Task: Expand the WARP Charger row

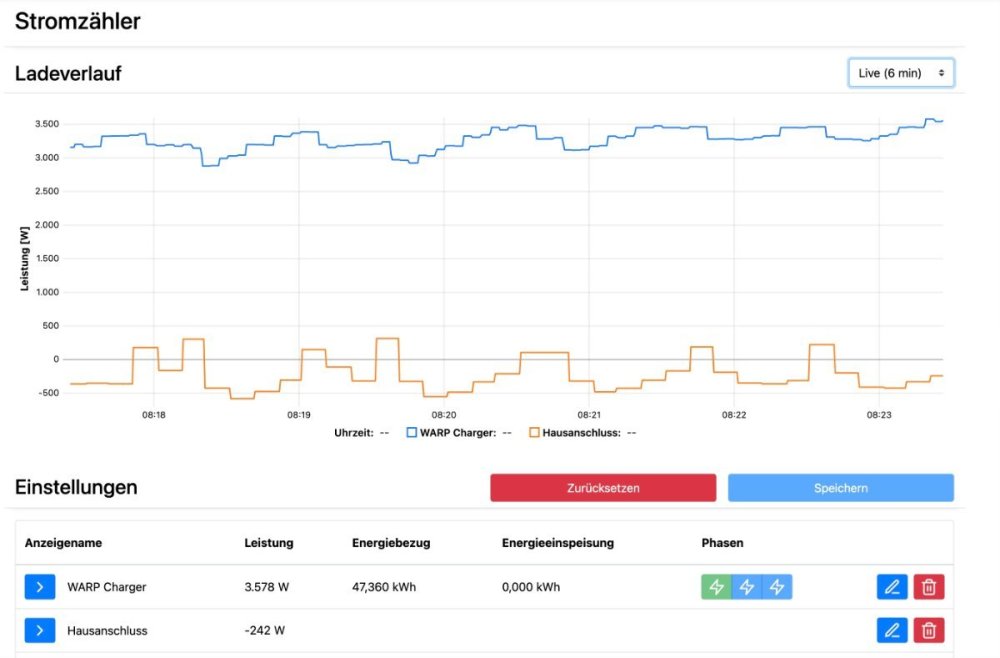Action: tap(39, 587)
